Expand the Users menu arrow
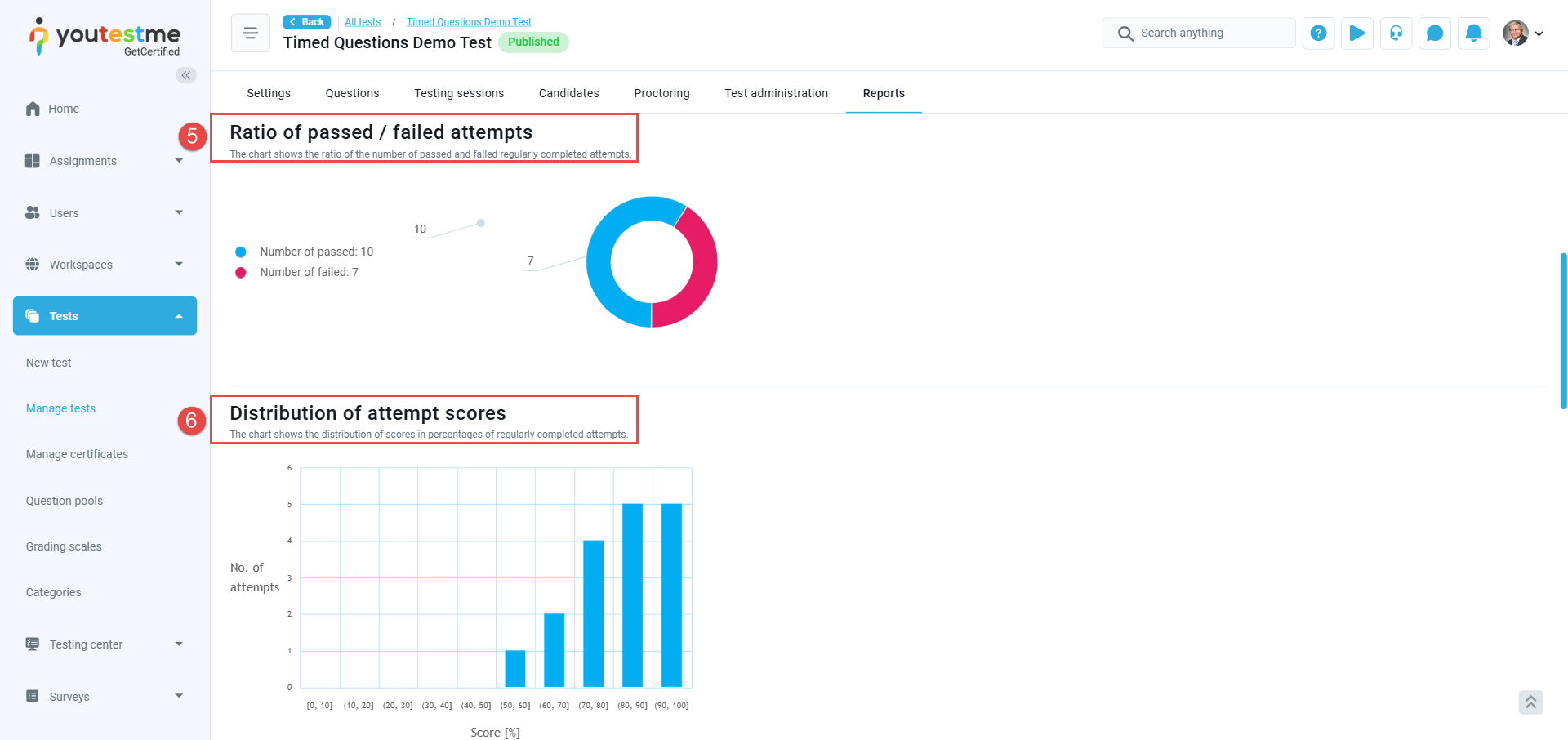The width and height of the screenshot is (1568, 740). (x=179, y=212)
